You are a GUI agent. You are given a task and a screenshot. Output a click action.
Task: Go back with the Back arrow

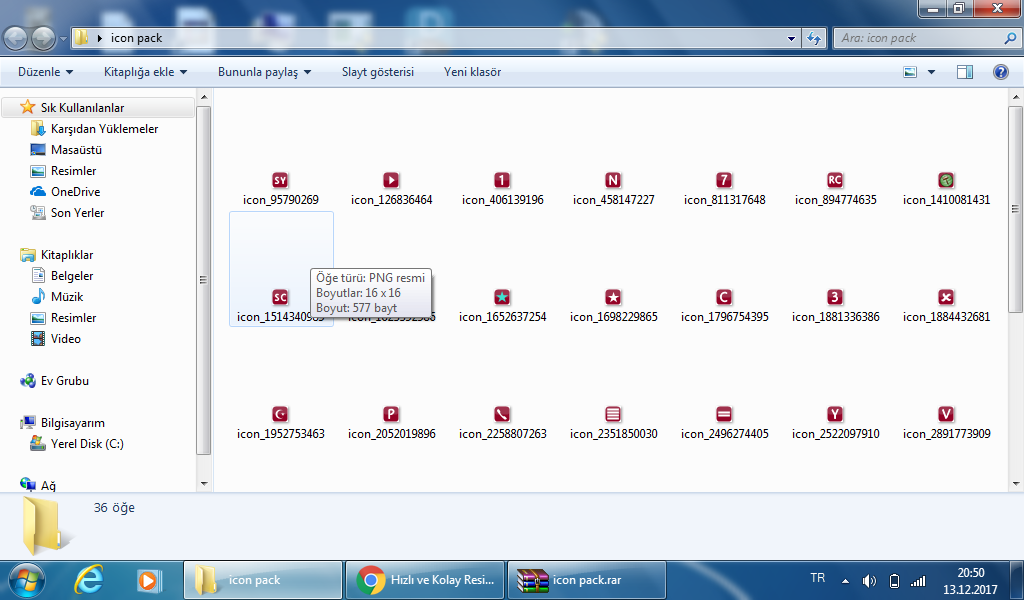click(16, 39)
